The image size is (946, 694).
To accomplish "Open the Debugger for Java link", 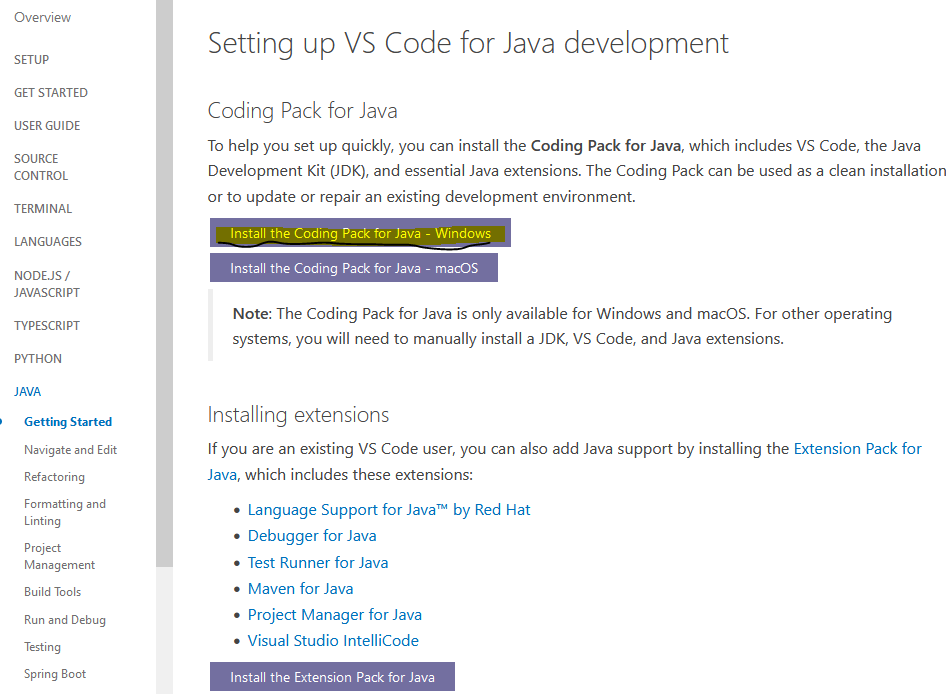I will point(312,536).
